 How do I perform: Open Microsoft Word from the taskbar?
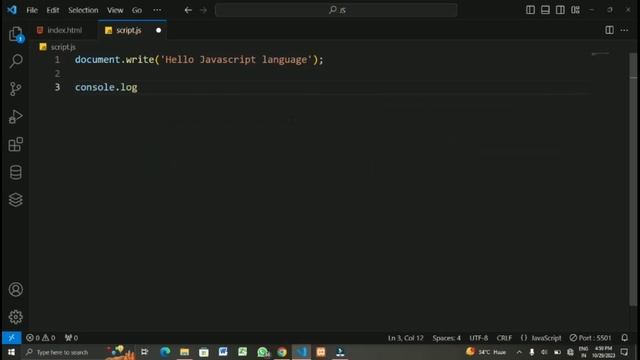(x=223, y=352)
